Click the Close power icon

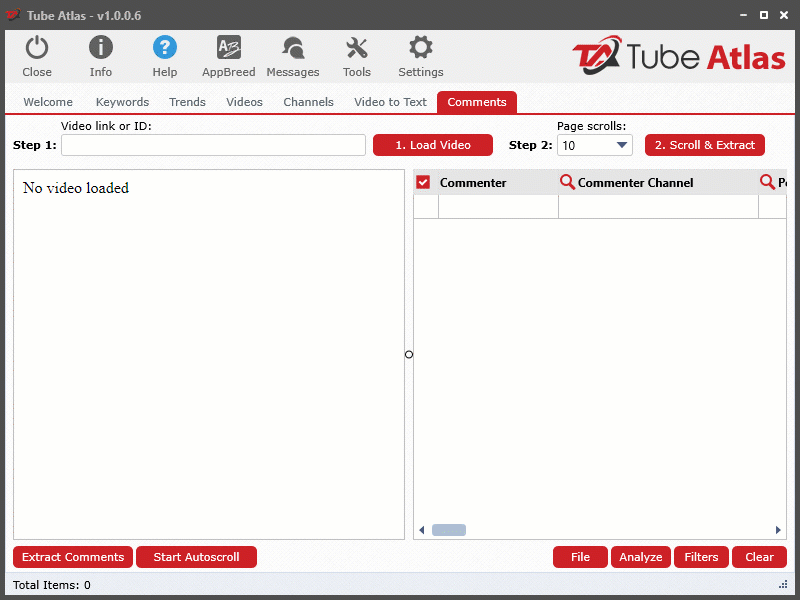(x=37, y=48)
